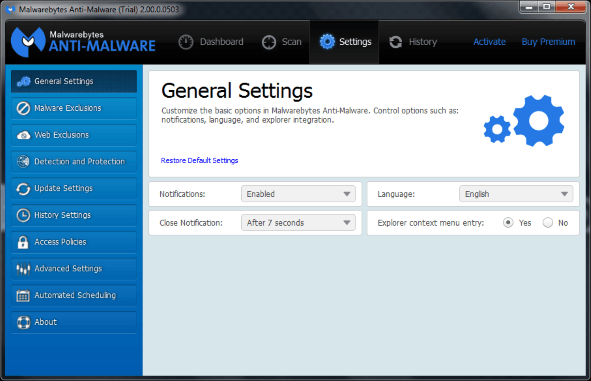Image resolution: width=591 pixels, height=381 pixels.
Task: Open the About section
Action: tap(74, 322)
